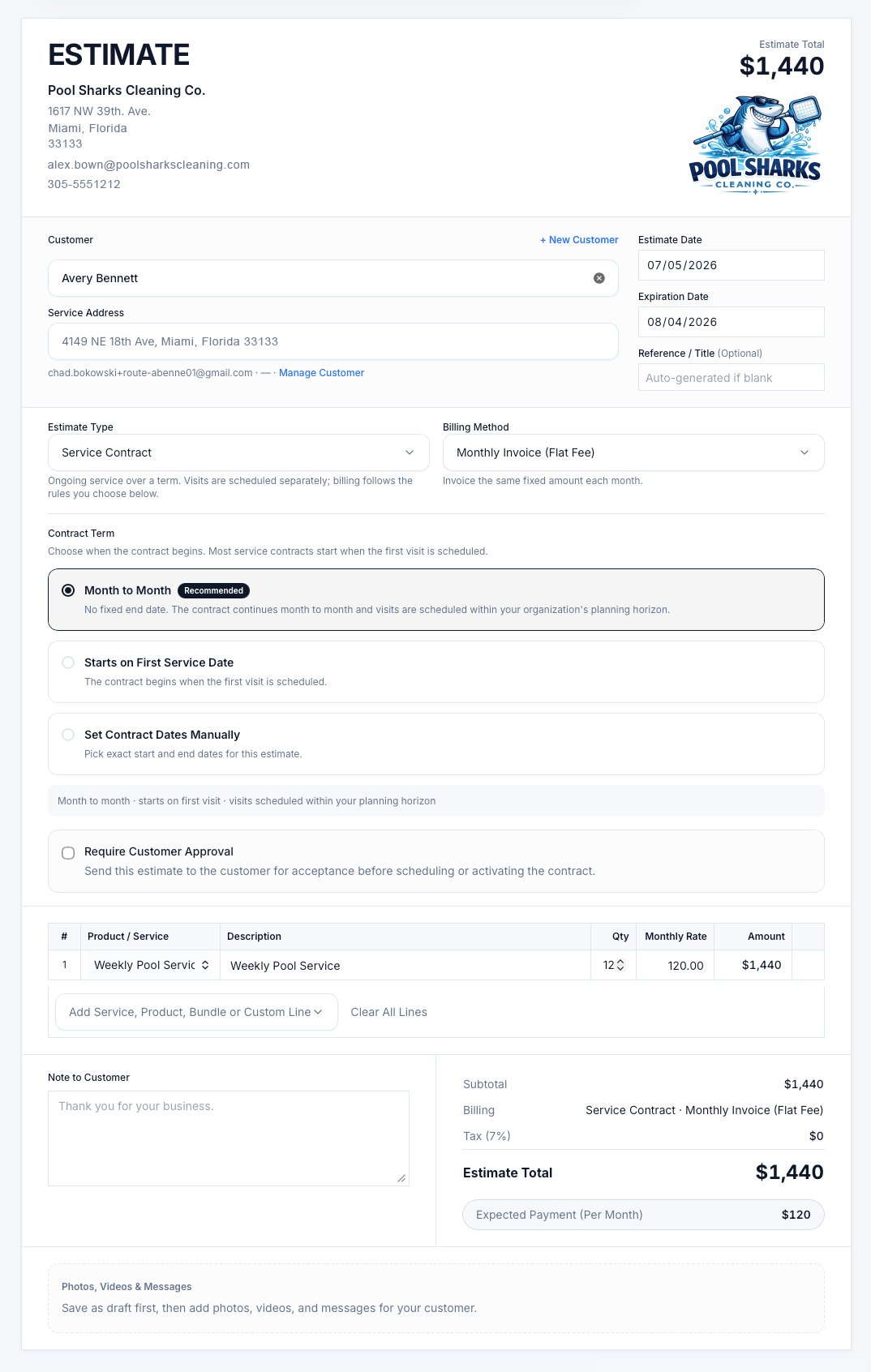Viewport: 871px width, 1372px height.
Task: Click Clear All Lines
Action: pyautogui.click(x=388, y=1012)
